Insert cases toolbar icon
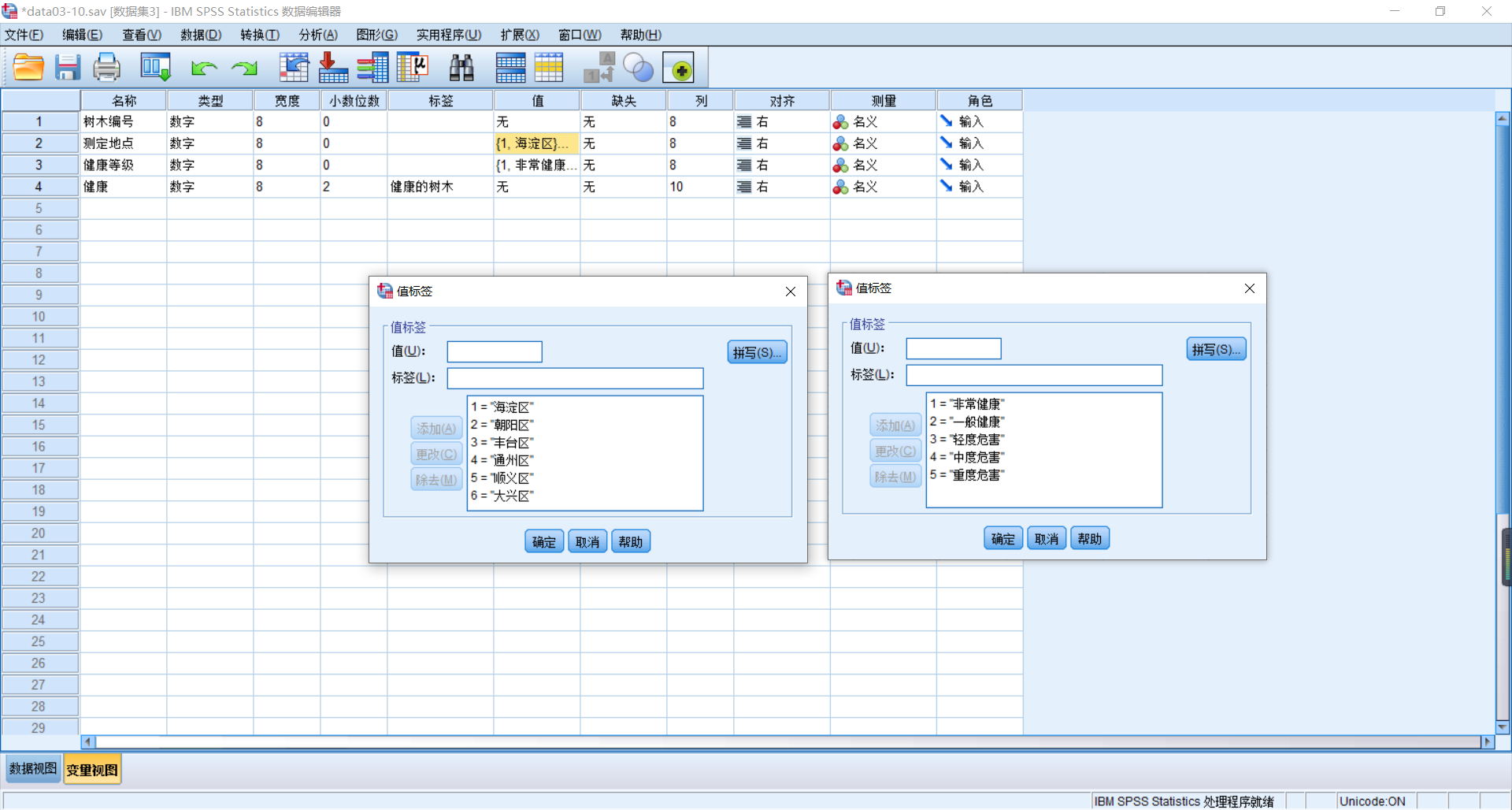The width and height of the screenshot is (1512, 810). (x=510, y=68)
